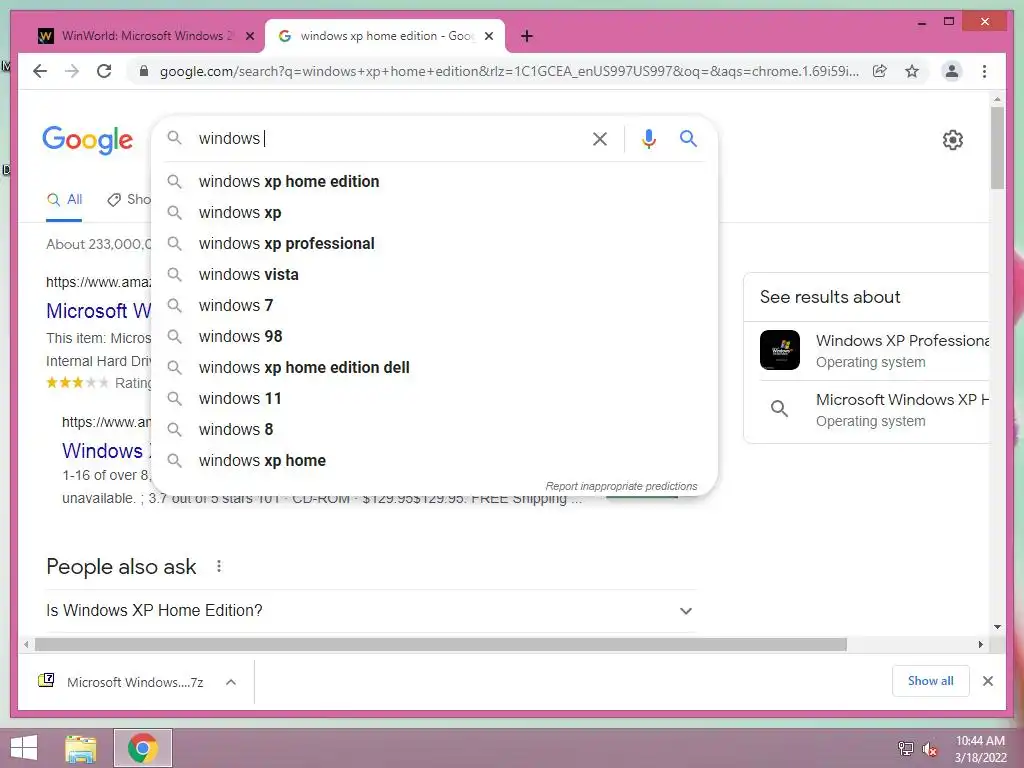Screen dimensions: 1024x768
Task: Click the address bar URL
Action: coord(509,71)
